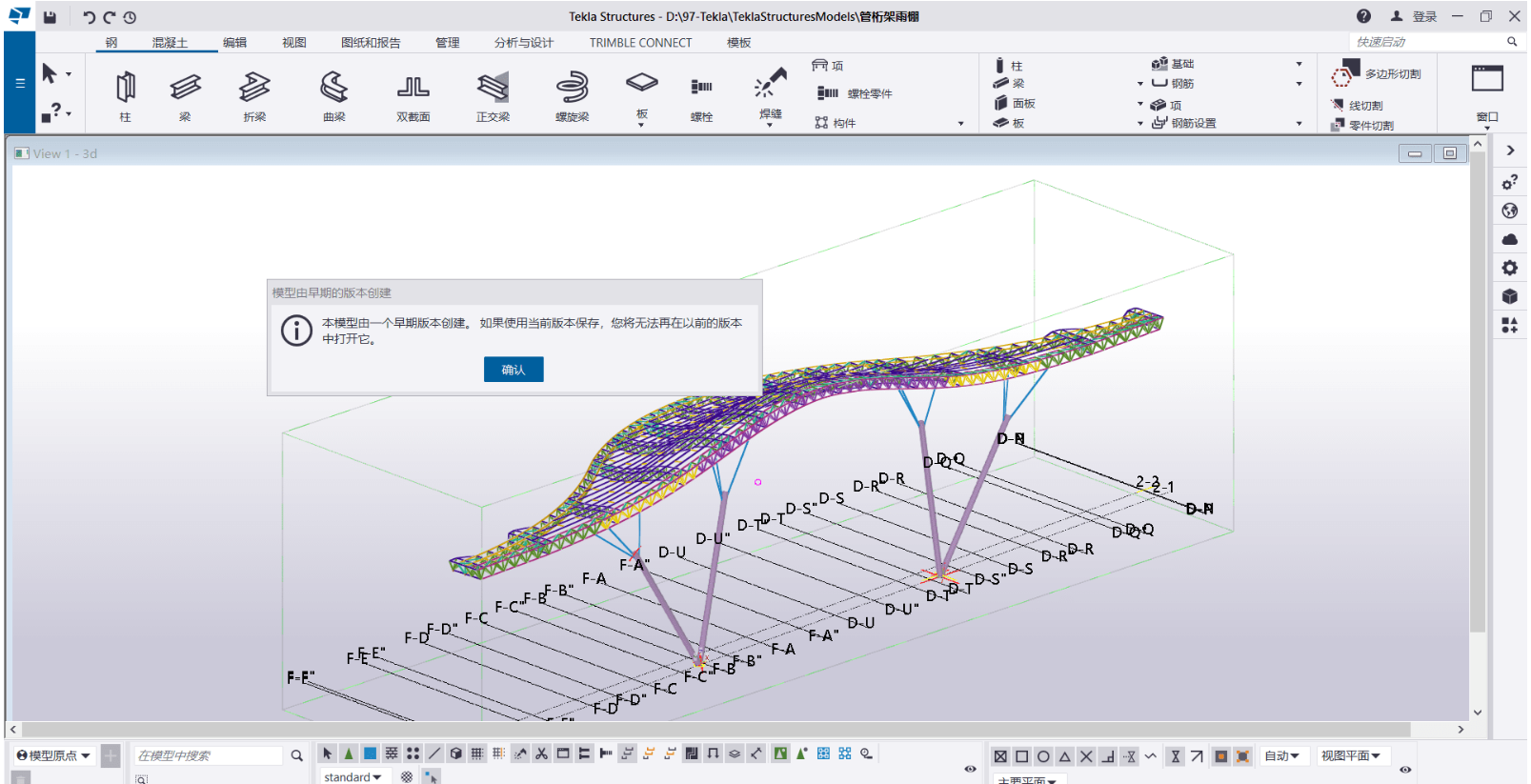This screenshot has width=1531, height=784.
Task: Maximize the View 1 - 3d window
Action: 1449,153
